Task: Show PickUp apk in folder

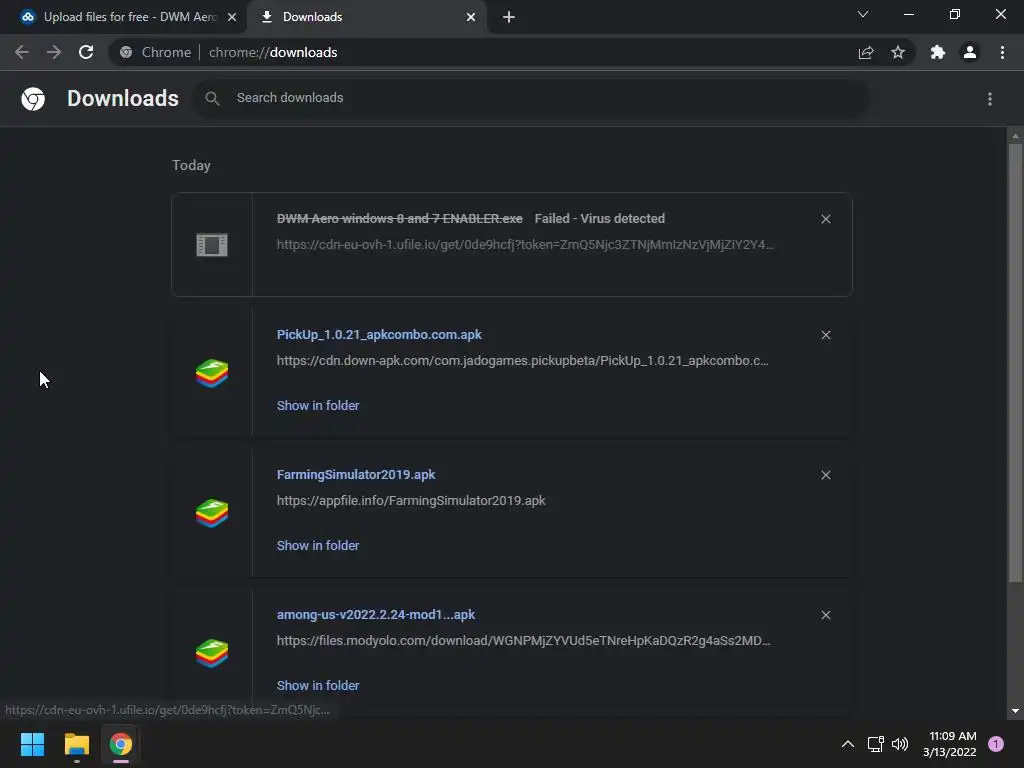Action: (318, 406)
